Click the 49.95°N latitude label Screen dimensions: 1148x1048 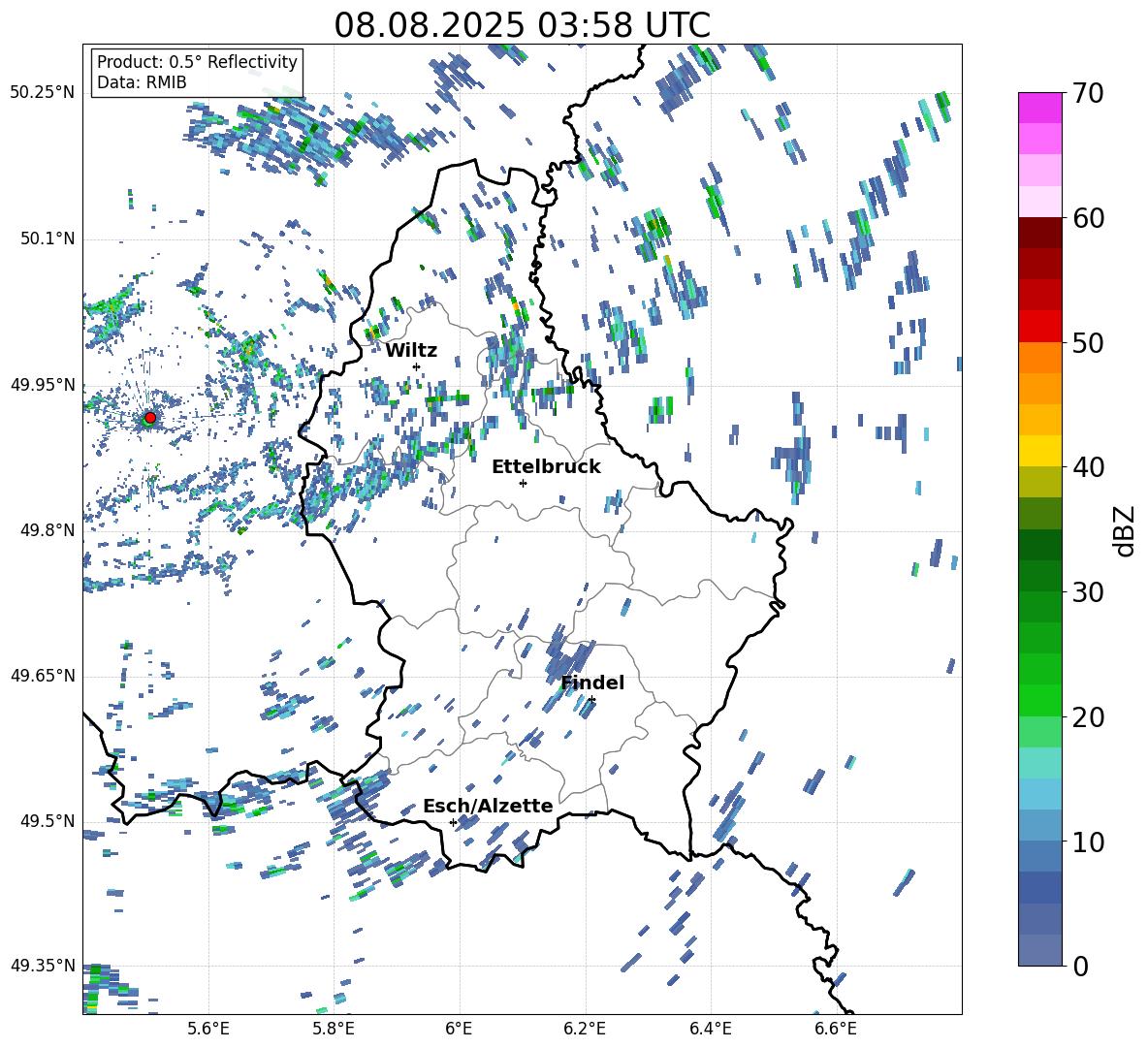[43, 385]
